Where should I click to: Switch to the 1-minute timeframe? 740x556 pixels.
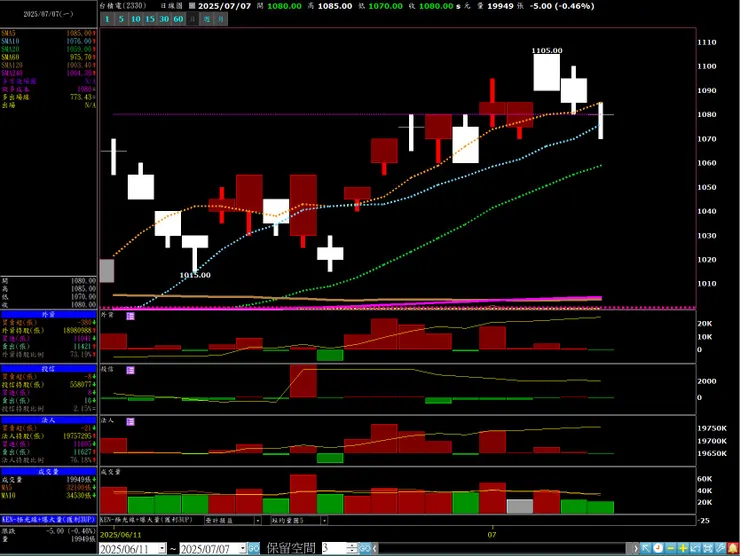pyautogui.click(x=107, y=19)
